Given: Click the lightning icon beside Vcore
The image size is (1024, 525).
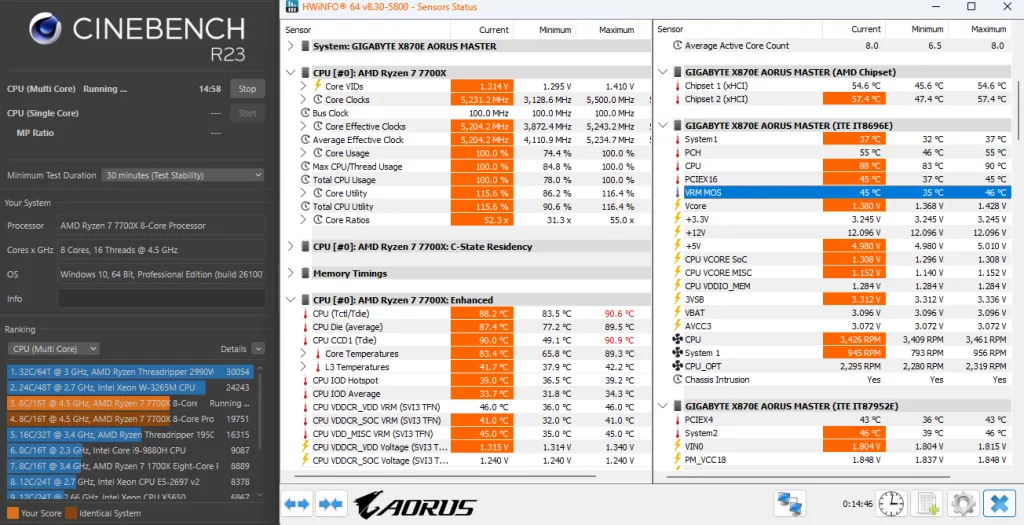Looking at the screenshot, I should 677,206.
